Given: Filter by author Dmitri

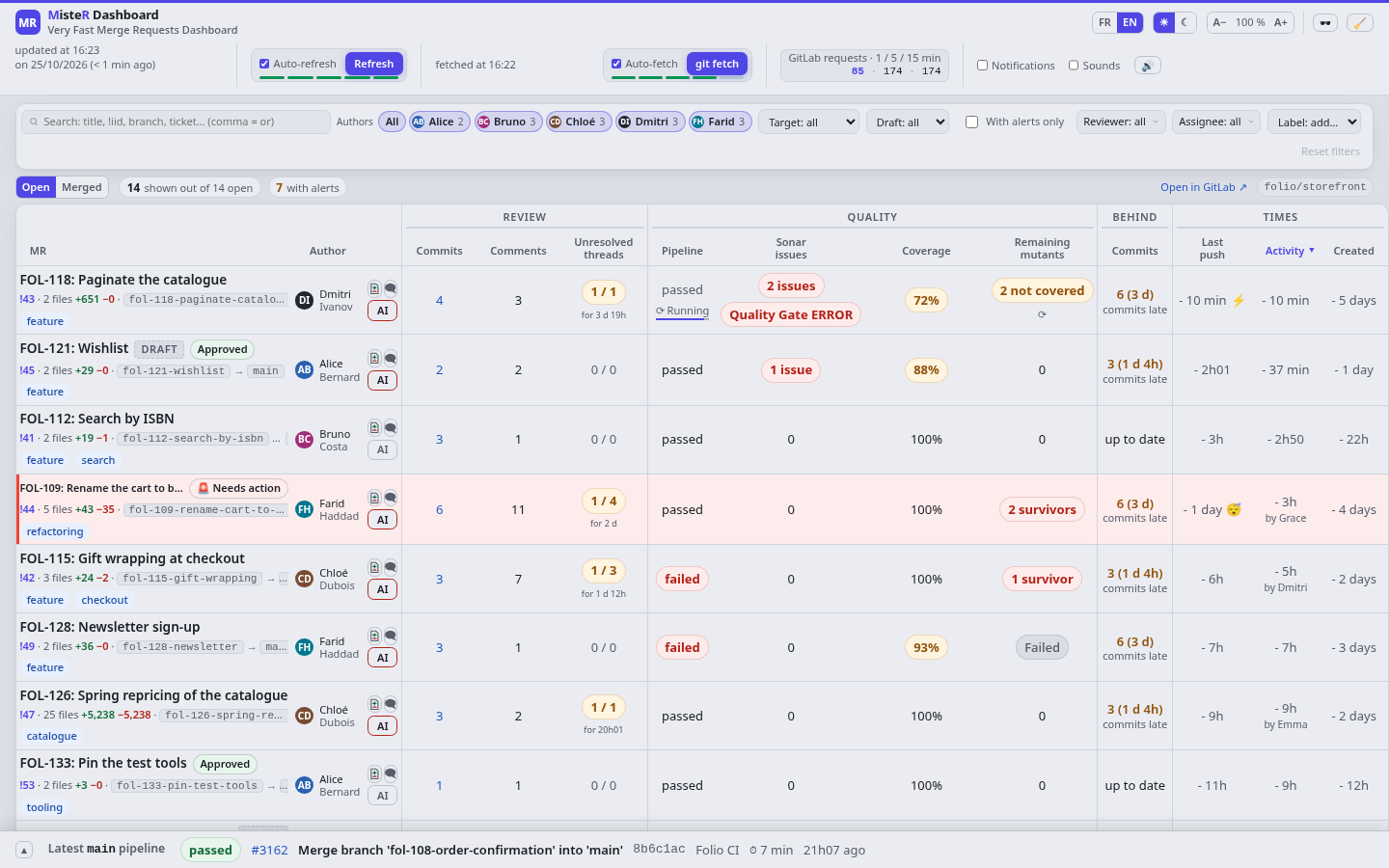Looking at the screenshot, I should coord(650,122).
